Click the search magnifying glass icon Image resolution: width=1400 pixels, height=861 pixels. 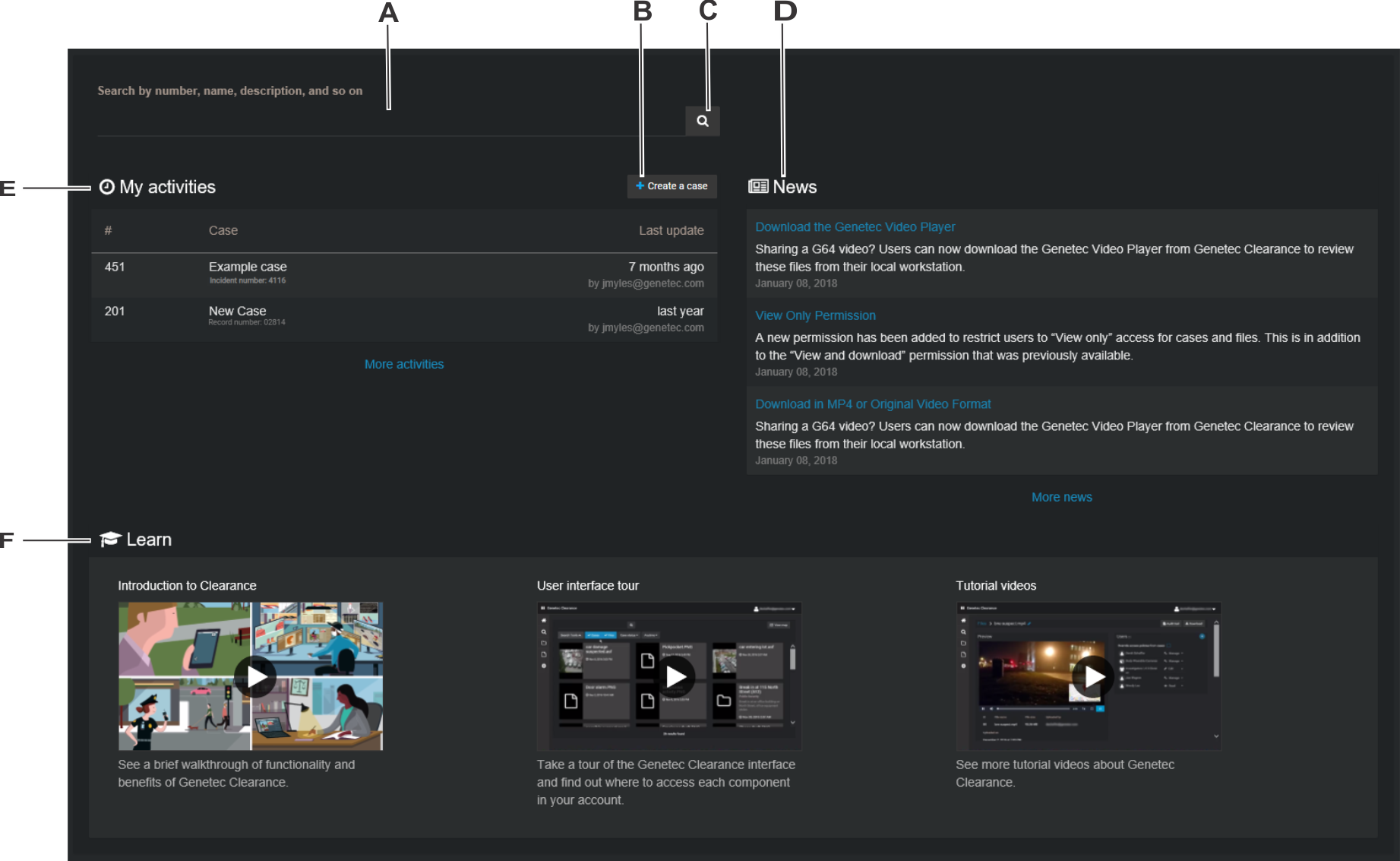702,121
